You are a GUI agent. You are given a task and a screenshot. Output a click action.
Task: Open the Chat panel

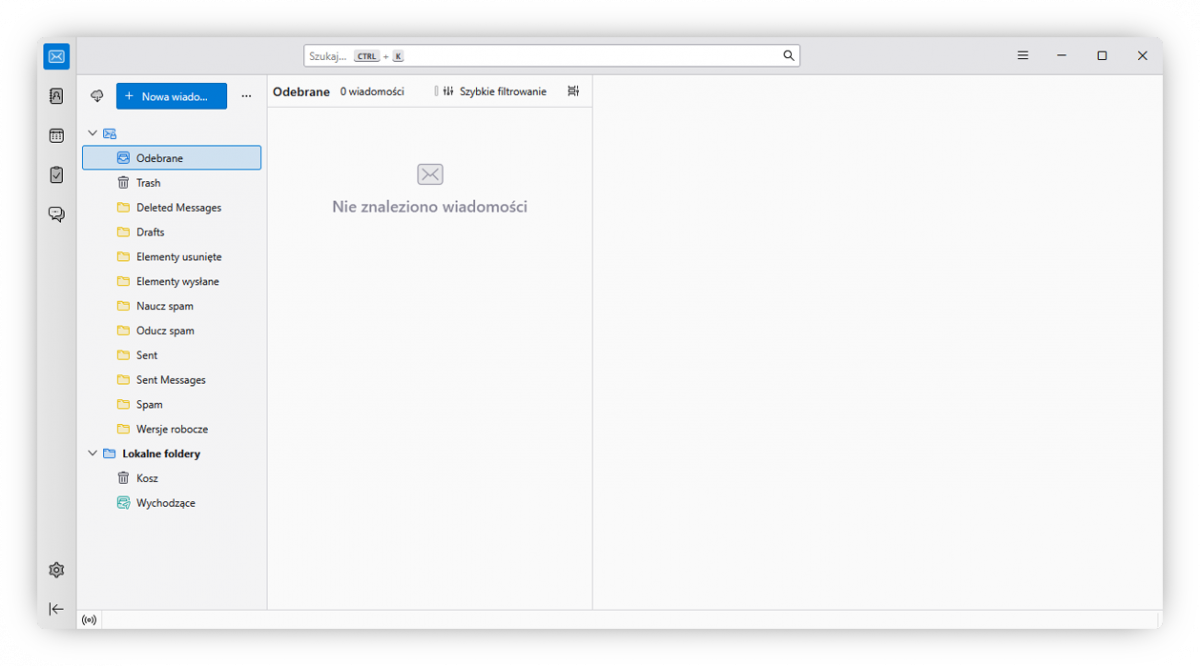click(56, 213)
